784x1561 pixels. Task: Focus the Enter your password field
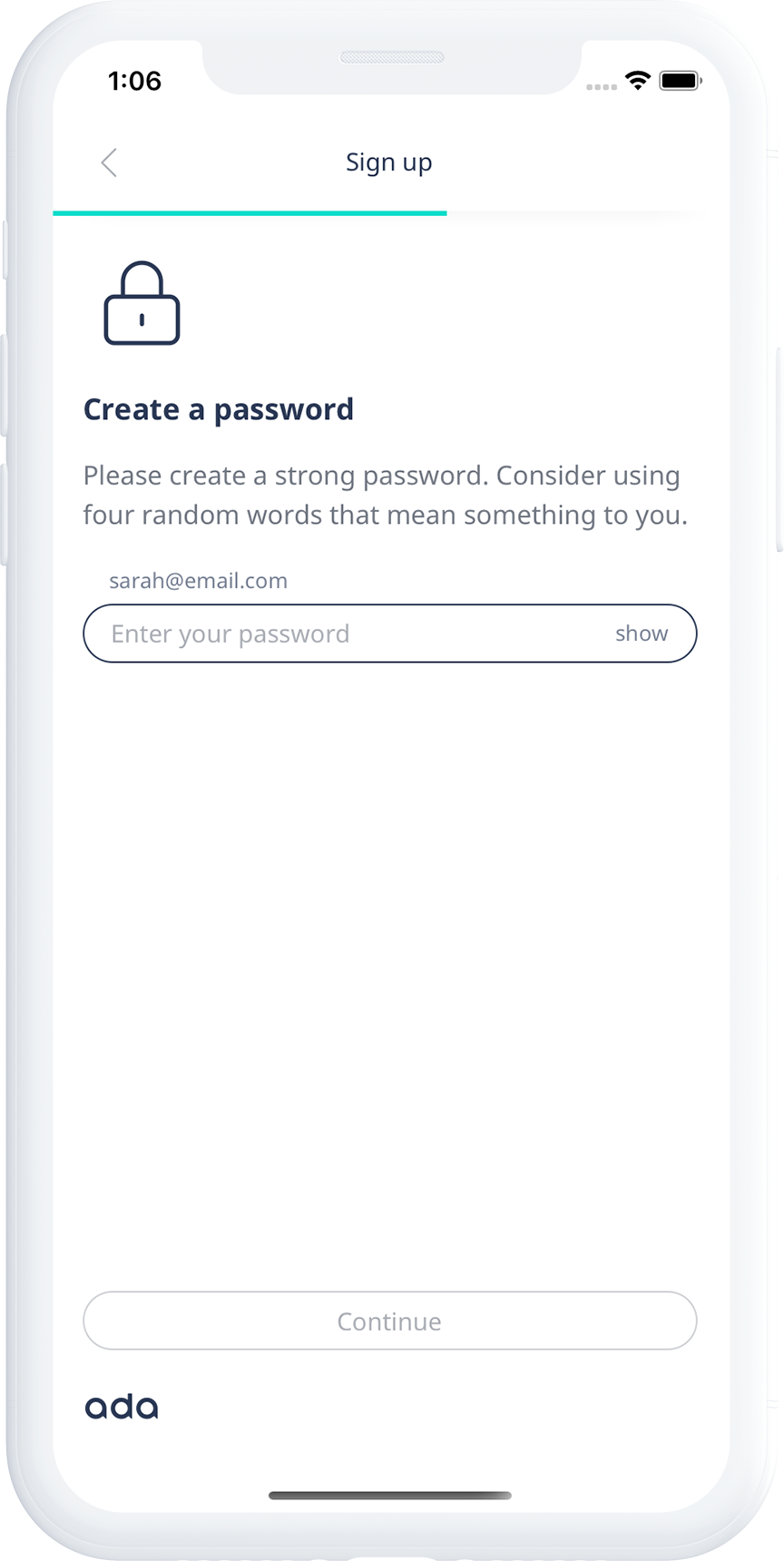(345, 633)
